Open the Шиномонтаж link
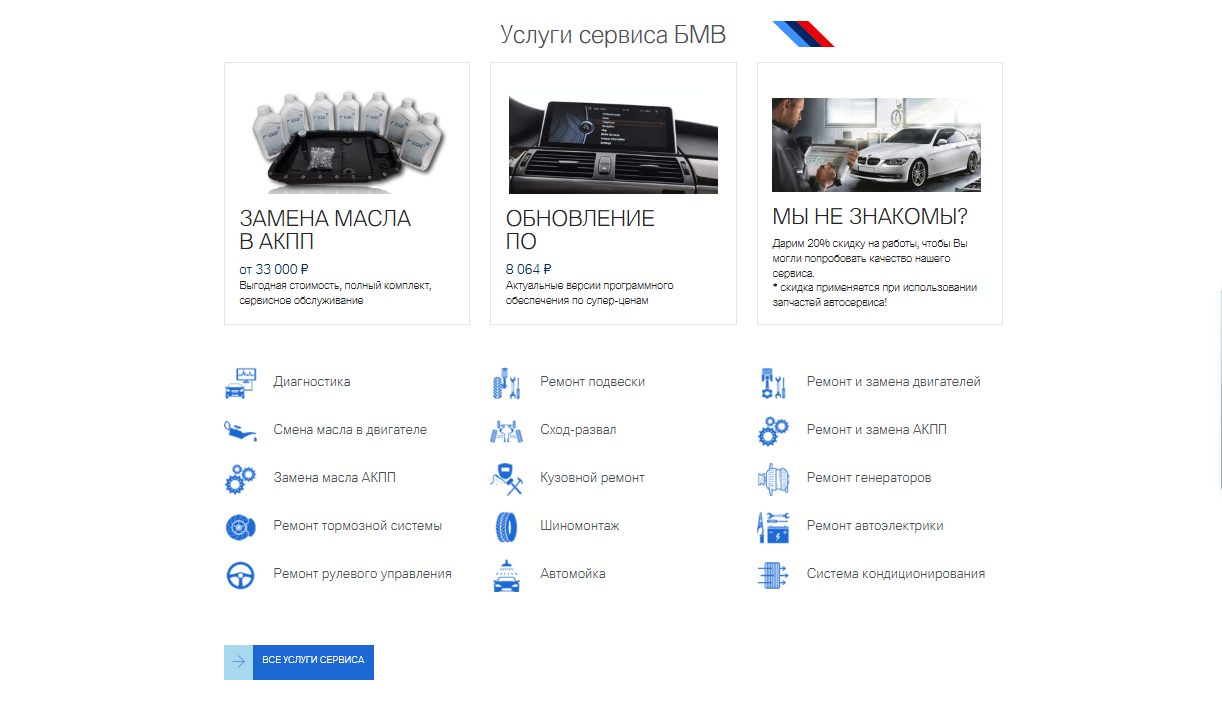The height and width of the screenshot is (706, 1222). click(x=580, y=526)
